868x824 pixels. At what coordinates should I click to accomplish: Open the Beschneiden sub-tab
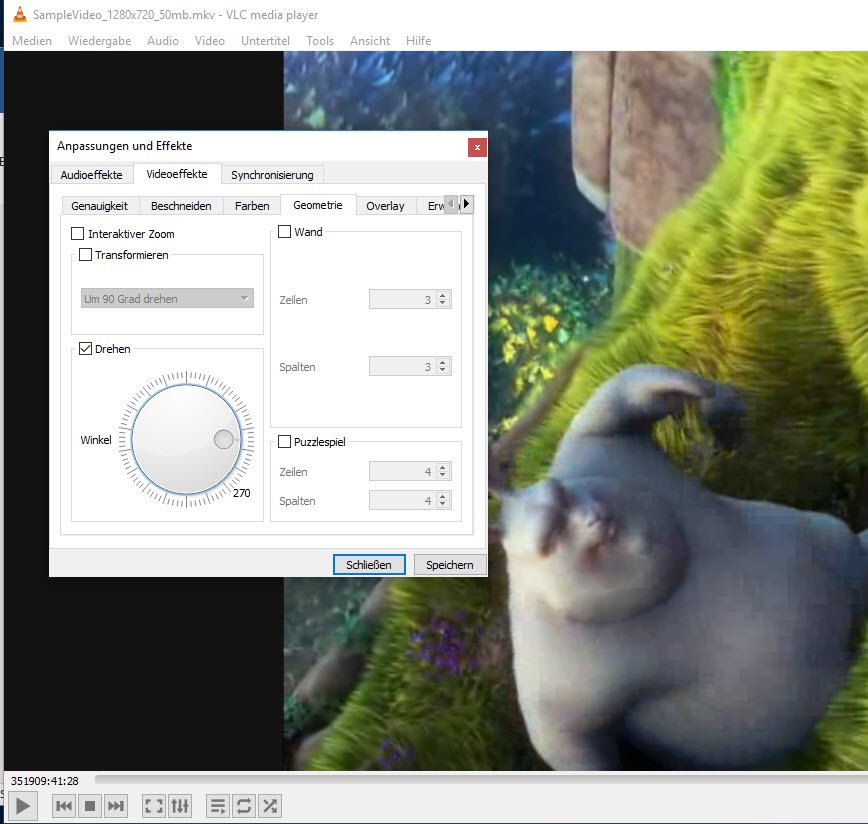[181, 206]
